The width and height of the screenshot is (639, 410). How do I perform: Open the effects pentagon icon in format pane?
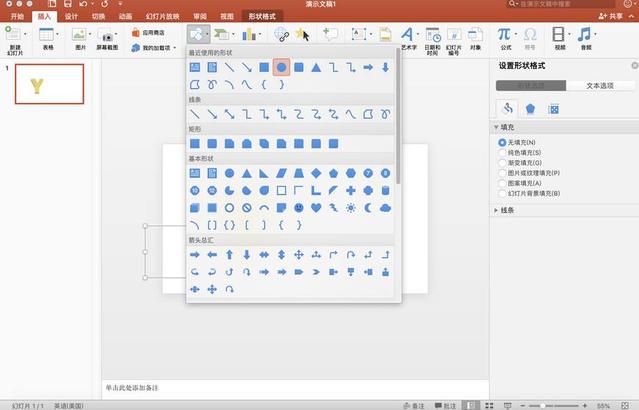pyautogui.click(x=530, y=109)
